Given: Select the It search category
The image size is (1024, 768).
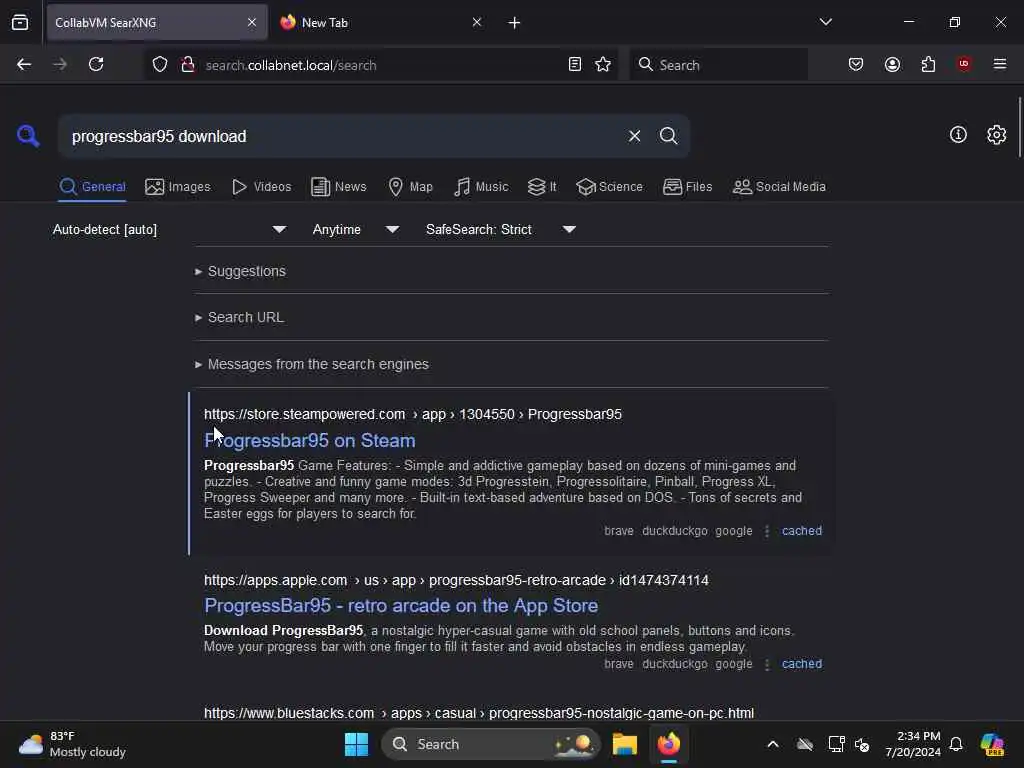Looking at the screenshot, I should [x=541, y=187].
